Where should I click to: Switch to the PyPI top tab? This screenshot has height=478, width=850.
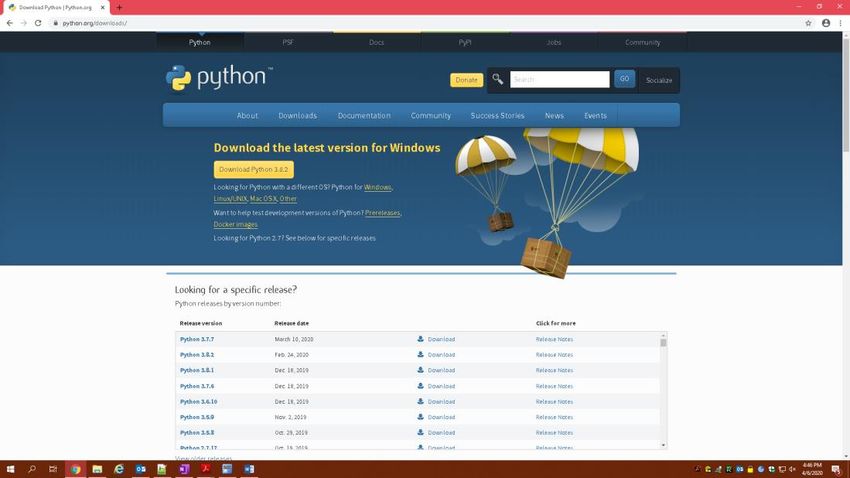pyautogui.click(x=465, y=42)
